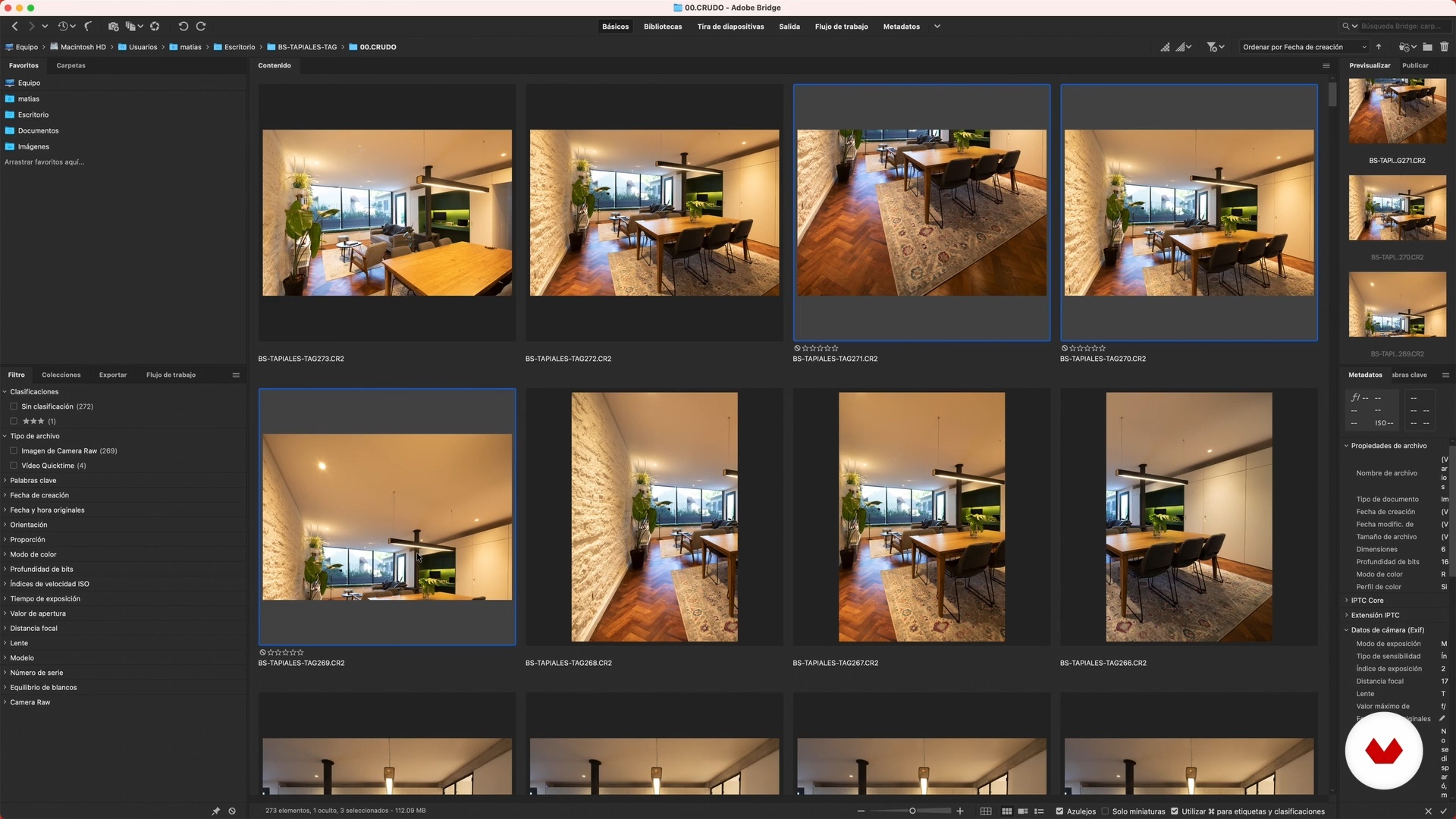The width and height of the screenshot is (1456, 819).
Task: Increase thumbnail size with plus button
Action: pyautogui.click(x=960, y=811)
